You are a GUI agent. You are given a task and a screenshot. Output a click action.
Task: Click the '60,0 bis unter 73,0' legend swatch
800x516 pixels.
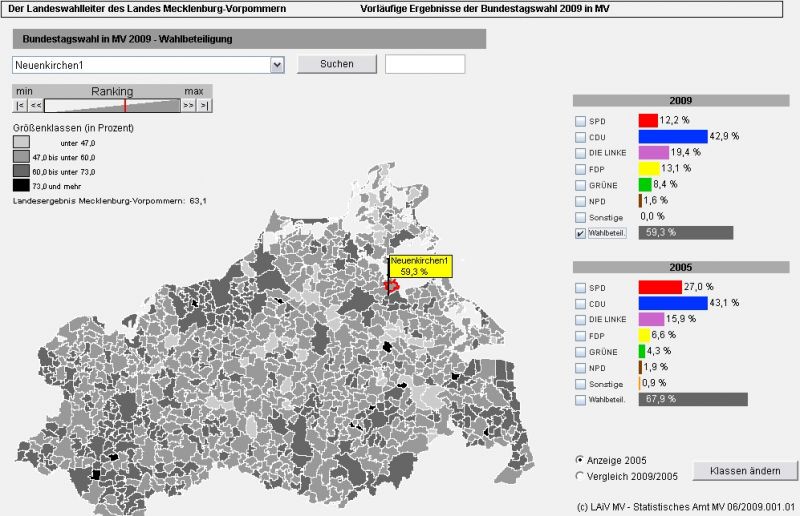[21, 170]
